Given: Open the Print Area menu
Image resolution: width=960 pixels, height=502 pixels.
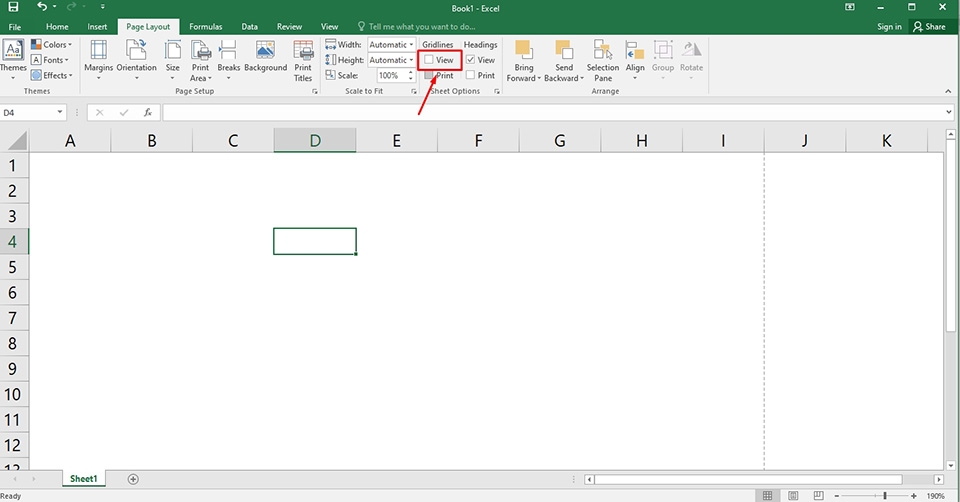Looking at the screenshot, I should click(200, 60).
